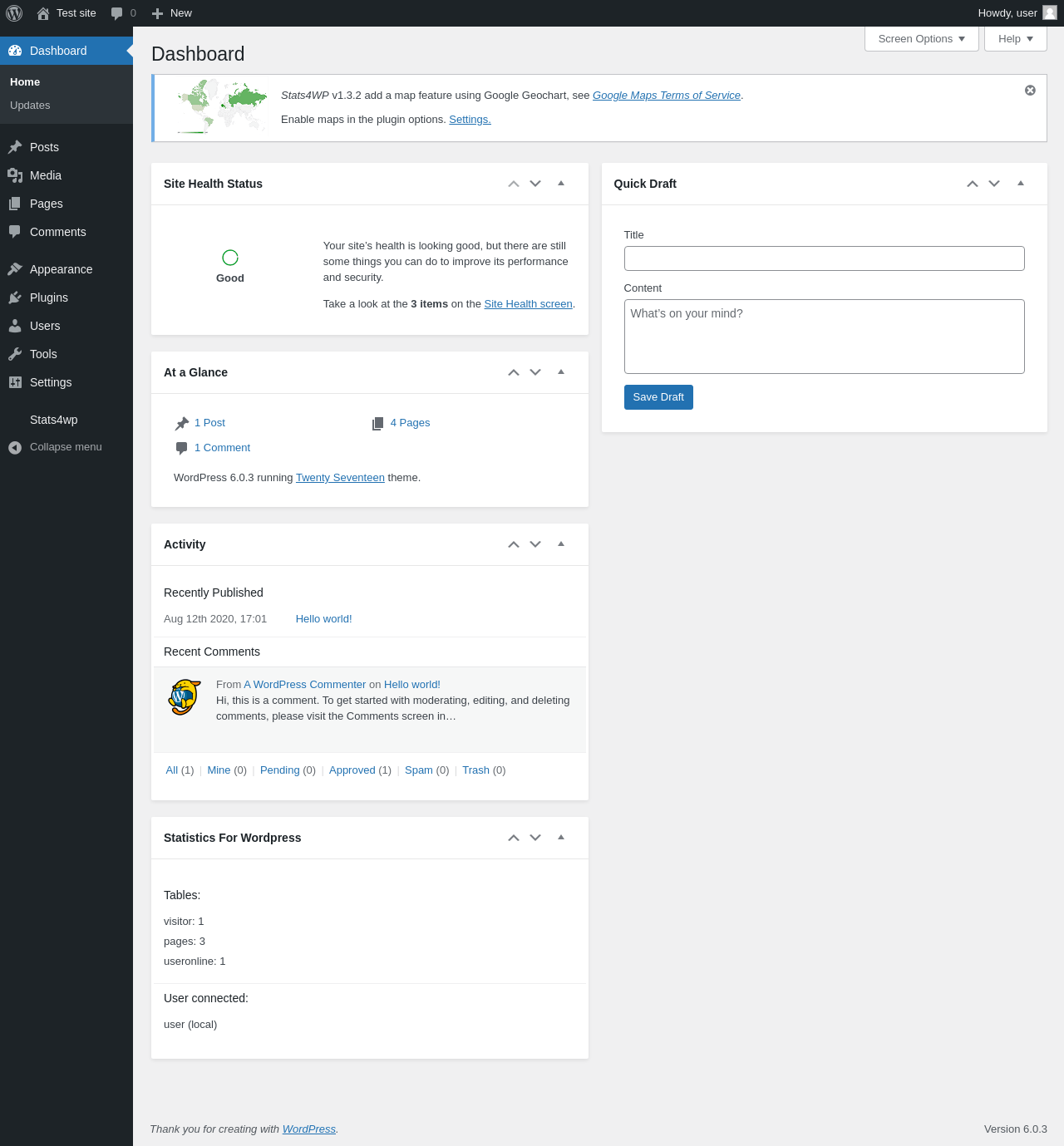This screenshot has height=1146, width=1064.
Task: Click the world map image in the Stats4WP notice
Action: [x=222, y=106]
